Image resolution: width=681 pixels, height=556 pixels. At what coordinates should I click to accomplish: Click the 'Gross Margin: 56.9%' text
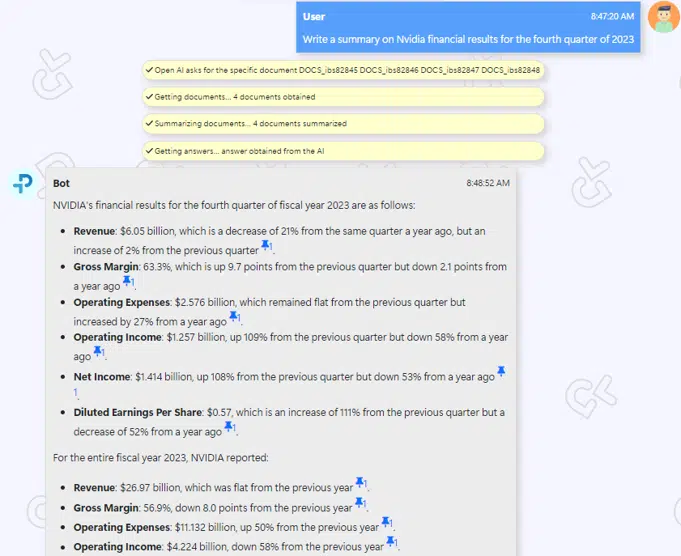(122, 508)
